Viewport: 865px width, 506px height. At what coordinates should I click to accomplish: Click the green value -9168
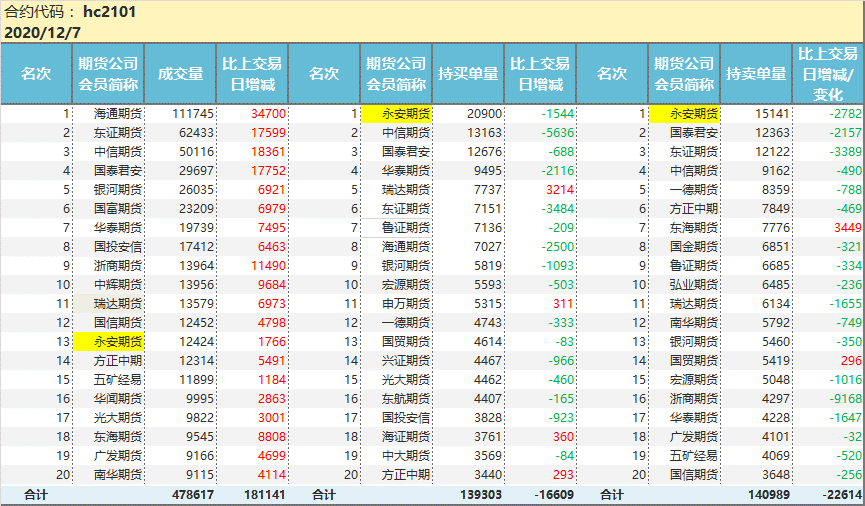point(846,398)
